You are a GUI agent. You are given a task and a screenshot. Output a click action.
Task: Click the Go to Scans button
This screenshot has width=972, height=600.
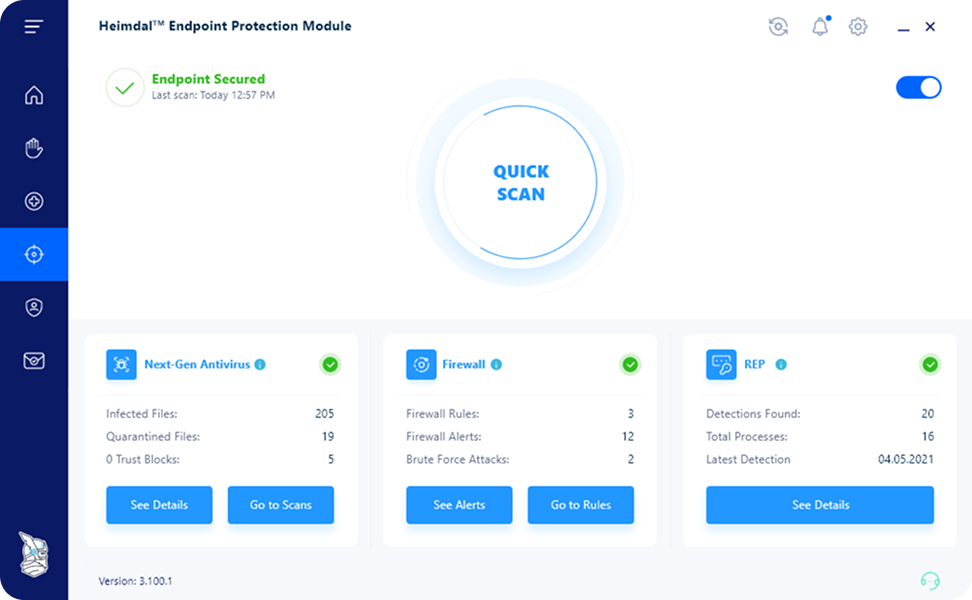[x=281, y=505]
